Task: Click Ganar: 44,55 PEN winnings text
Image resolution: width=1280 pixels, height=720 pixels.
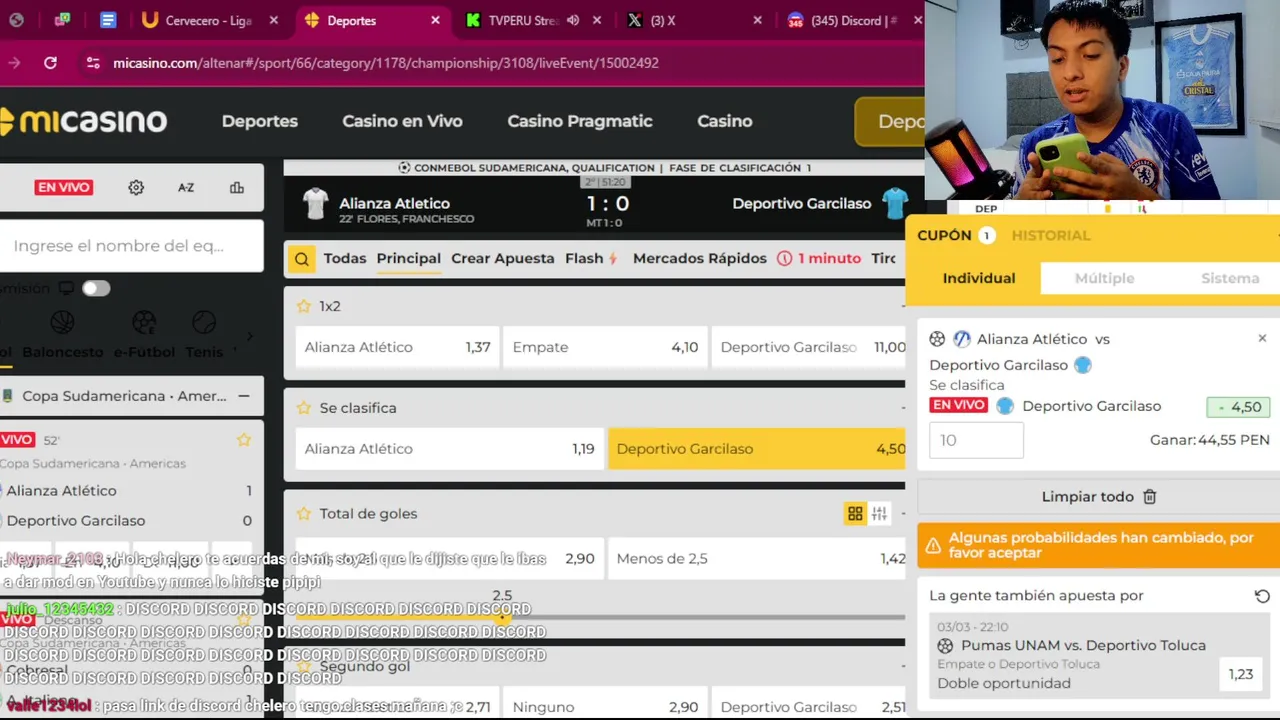Action: click(x=1210, y=440)
